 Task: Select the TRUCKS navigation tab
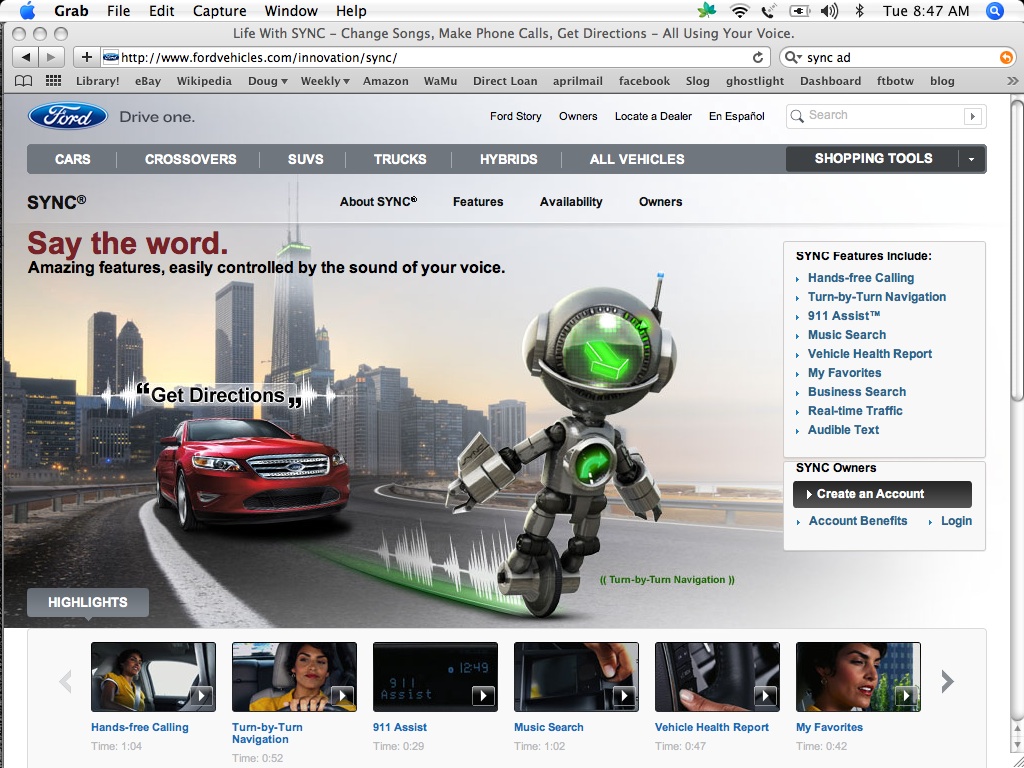tap(400, 159)
